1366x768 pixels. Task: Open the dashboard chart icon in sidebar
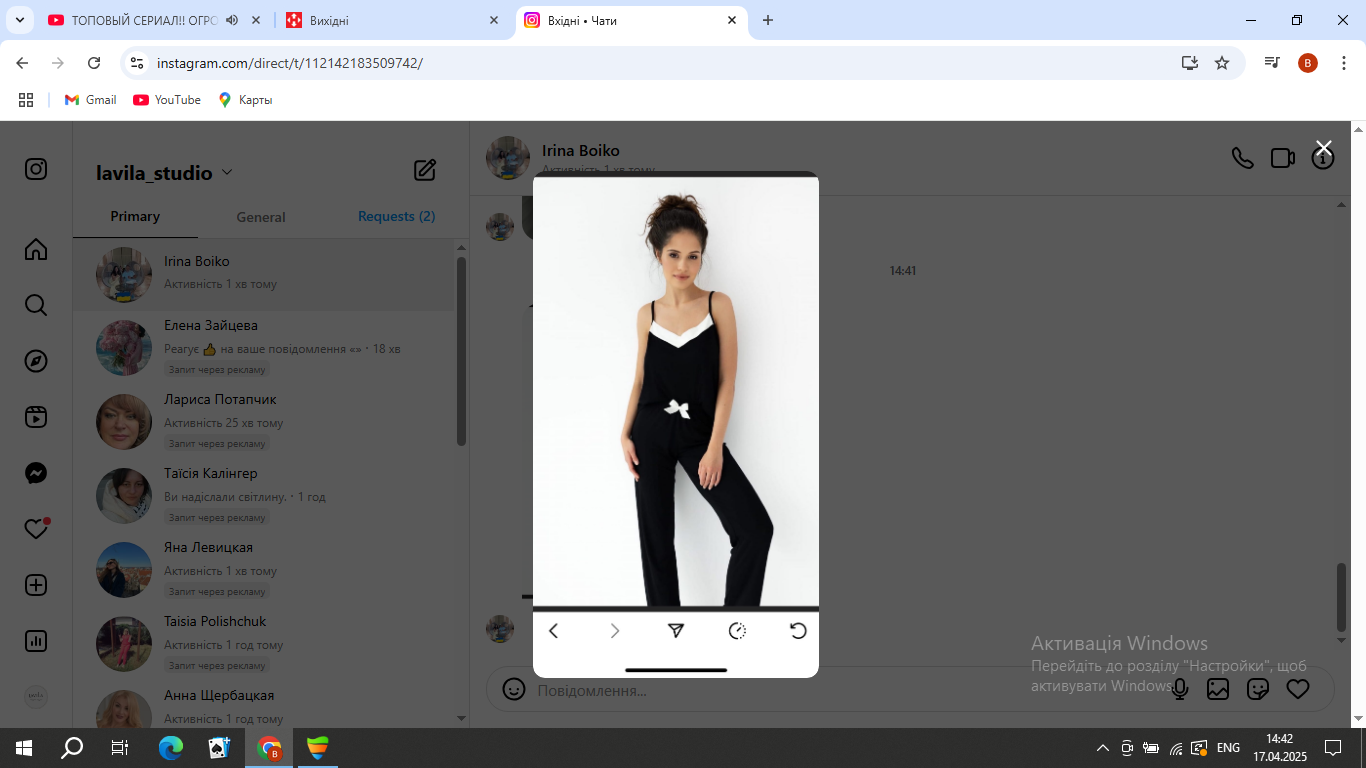point(36,641)
